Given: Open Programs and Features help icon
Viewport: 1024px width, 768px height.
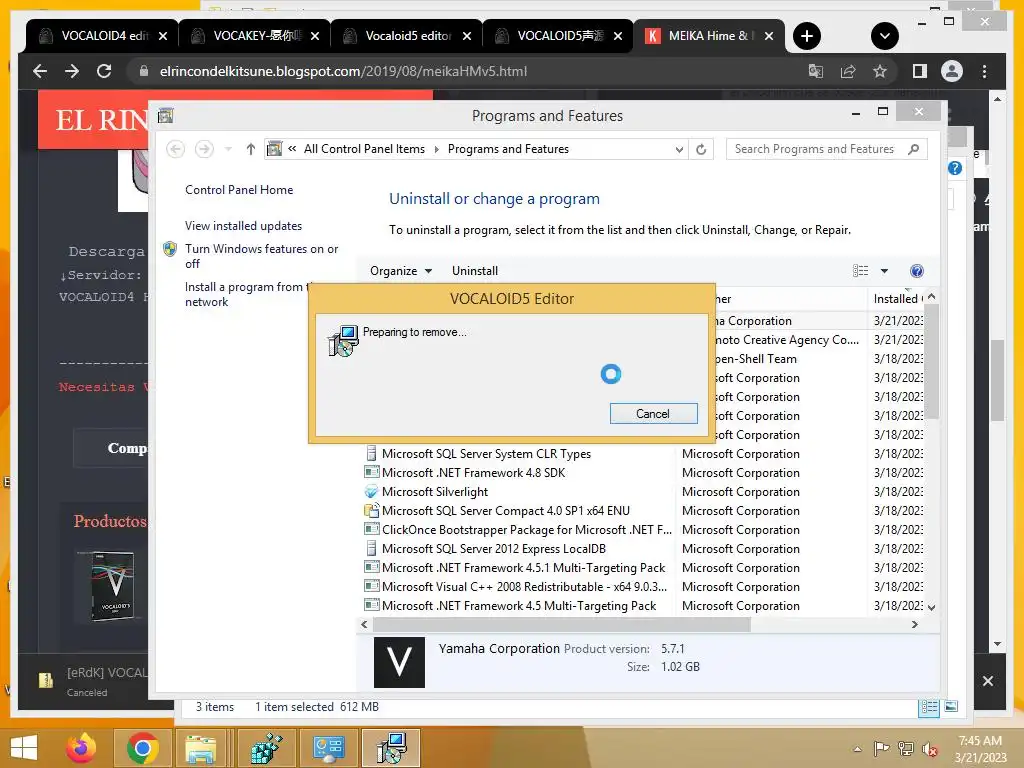Looking at the screenshot, I should click(917, 271).
